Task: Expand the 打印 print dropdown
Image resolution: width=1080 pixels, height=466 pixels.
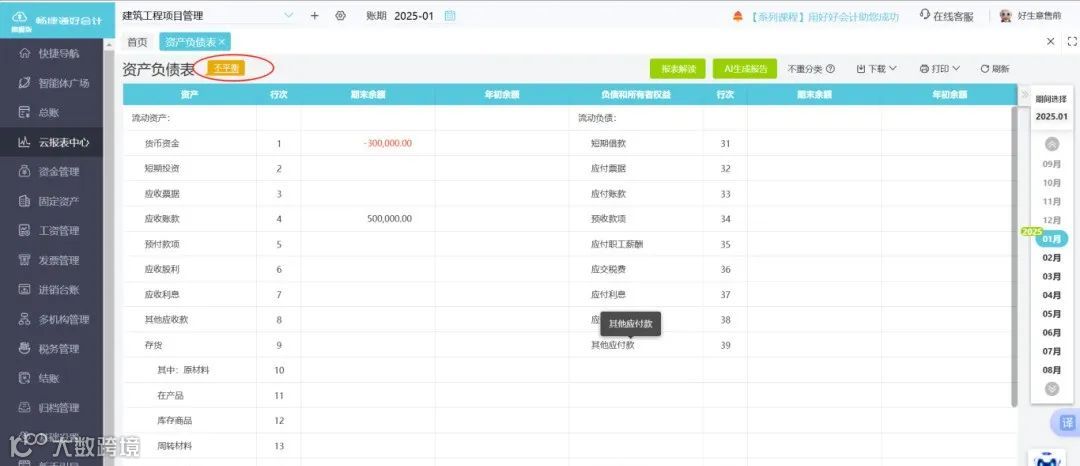Action: (x=939, y=69)
